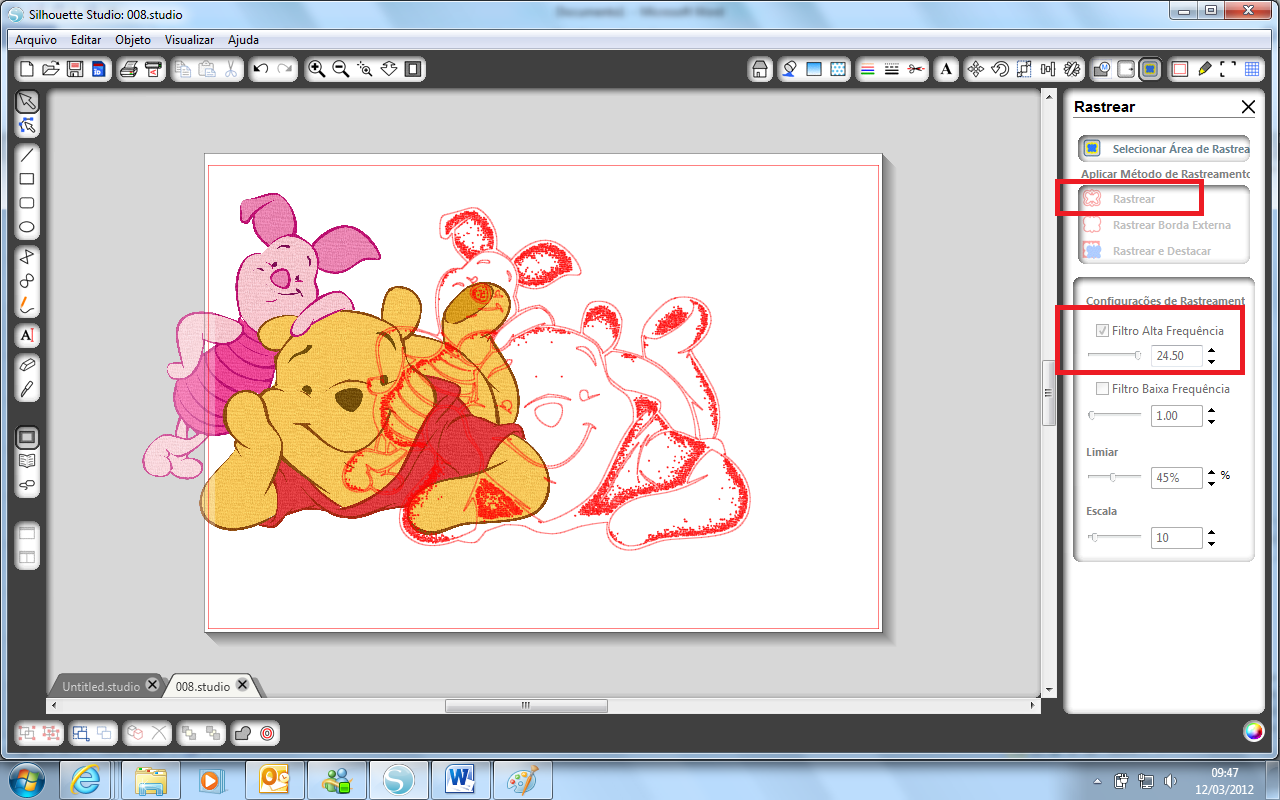The width and height of the screenshot is (1280, 800).
Task: Adjust the Filtro Alta Frequência slider
Action: point(1138,355)
